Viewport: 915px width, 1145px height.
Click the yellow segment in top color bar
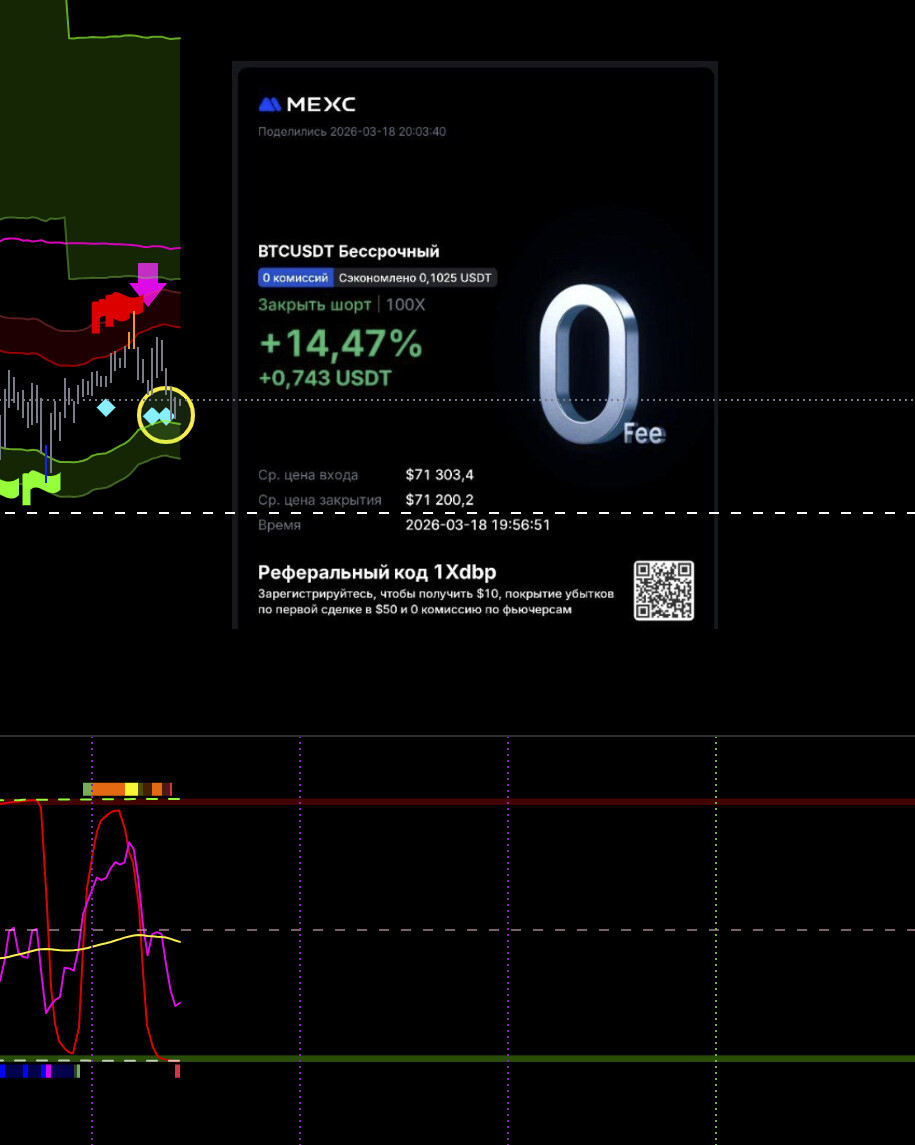131,789
